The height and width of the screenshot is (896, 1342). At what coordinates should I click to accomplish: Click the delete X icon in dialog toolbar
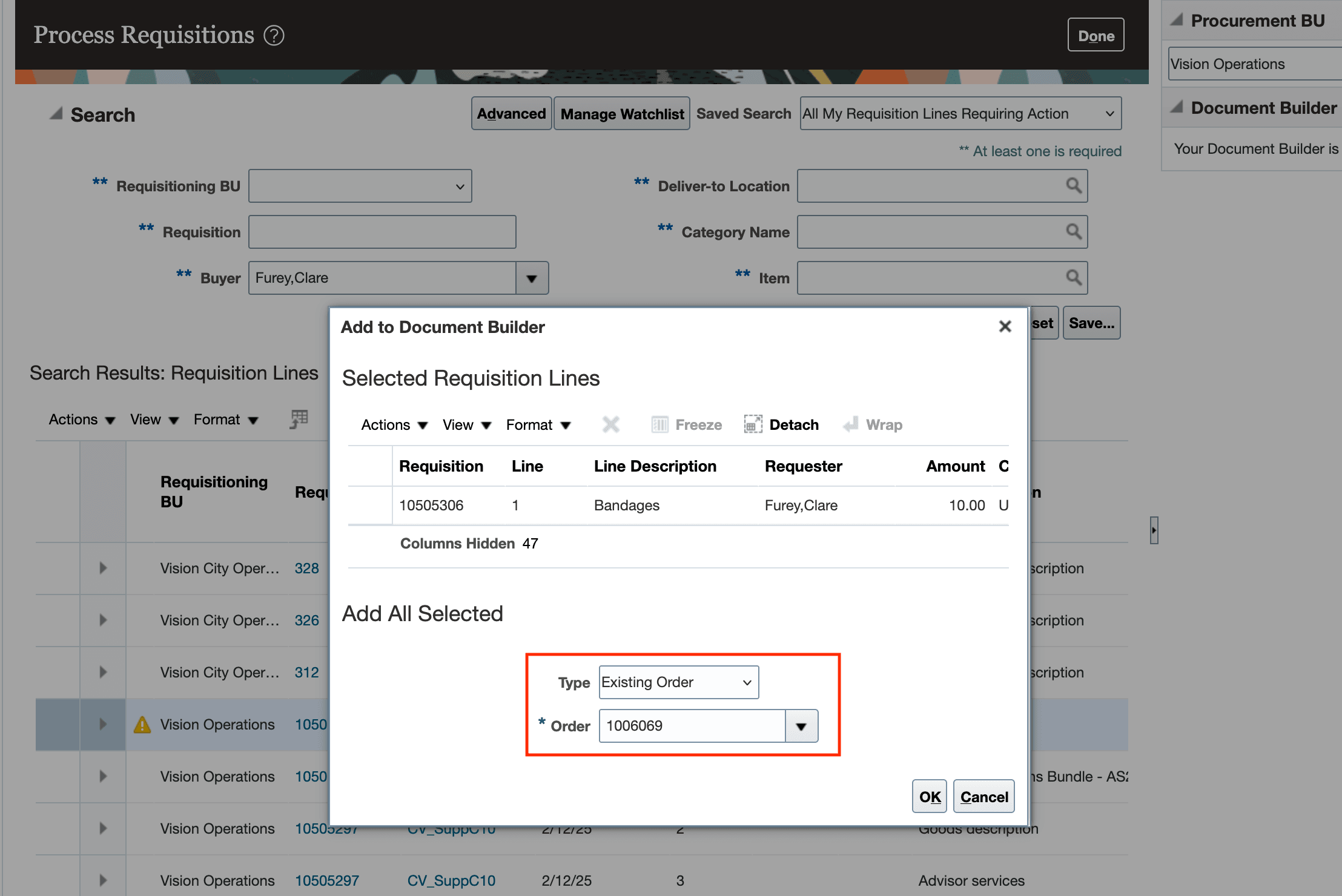(610, 424)
